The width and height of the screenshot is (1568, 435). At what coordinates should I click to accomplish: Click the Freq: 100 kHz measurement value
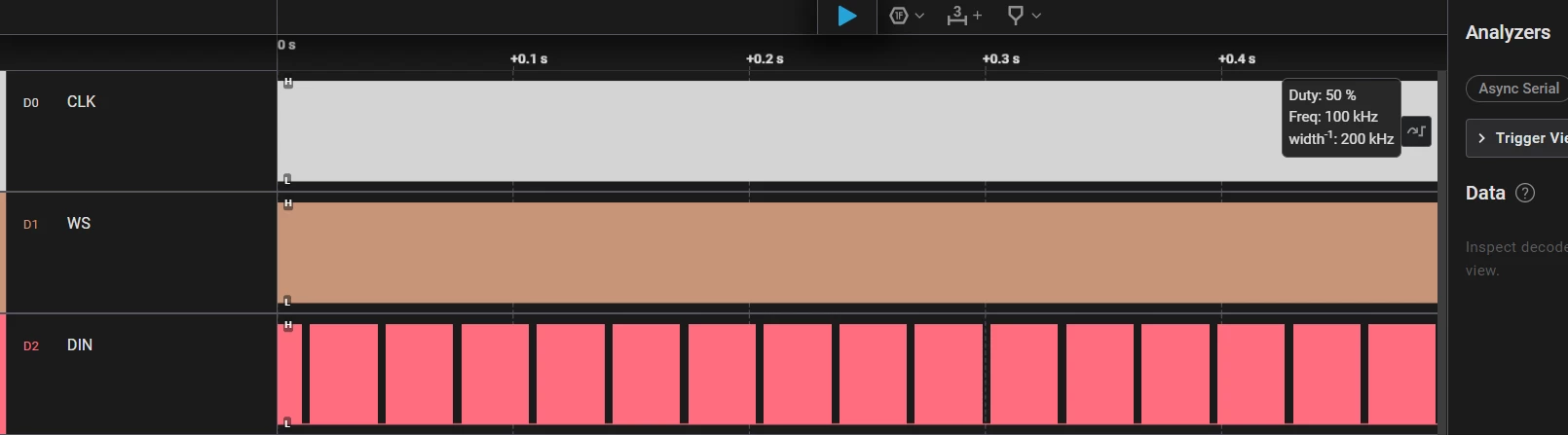click(1333, 117)
